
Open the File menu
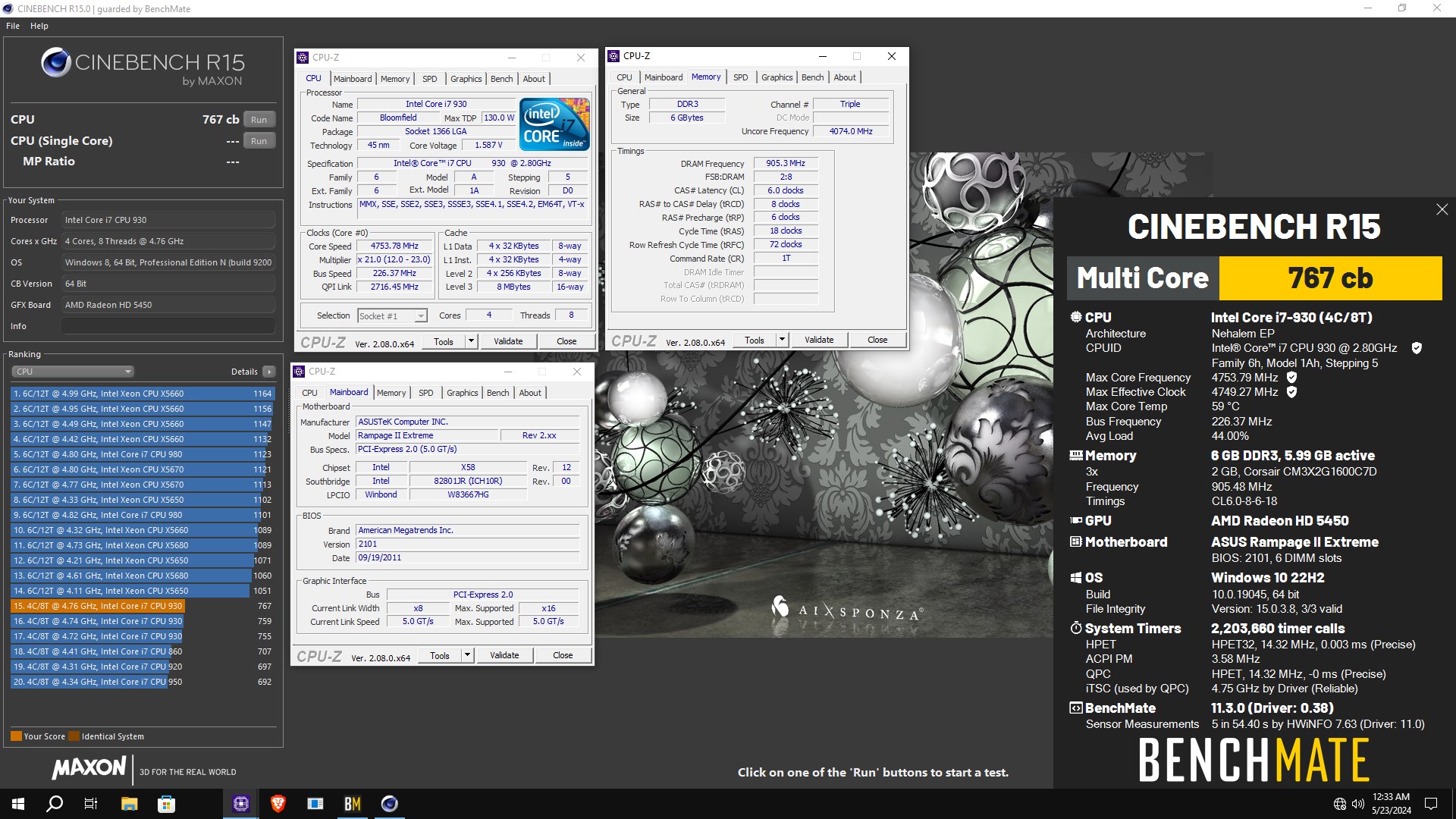coord(13,26)
